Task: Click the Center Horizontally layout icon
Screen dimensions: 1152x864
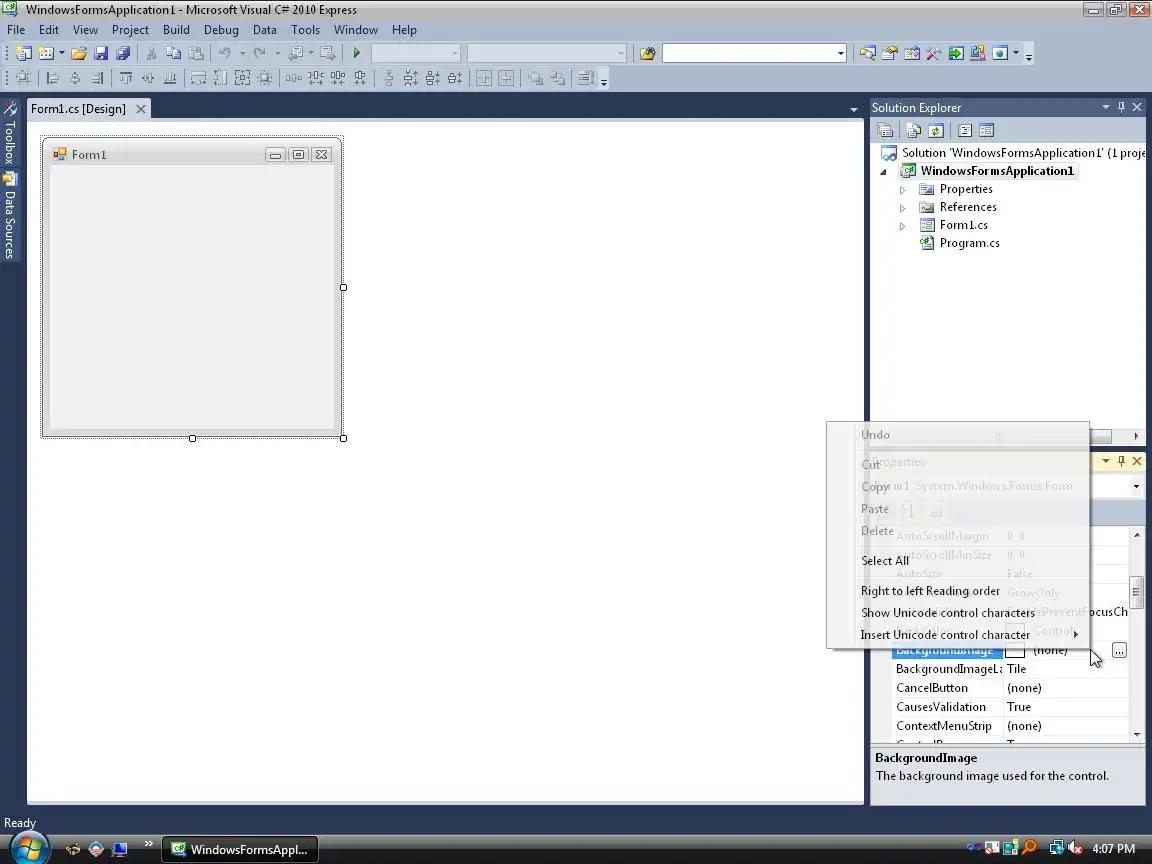Action: point(484,78)
